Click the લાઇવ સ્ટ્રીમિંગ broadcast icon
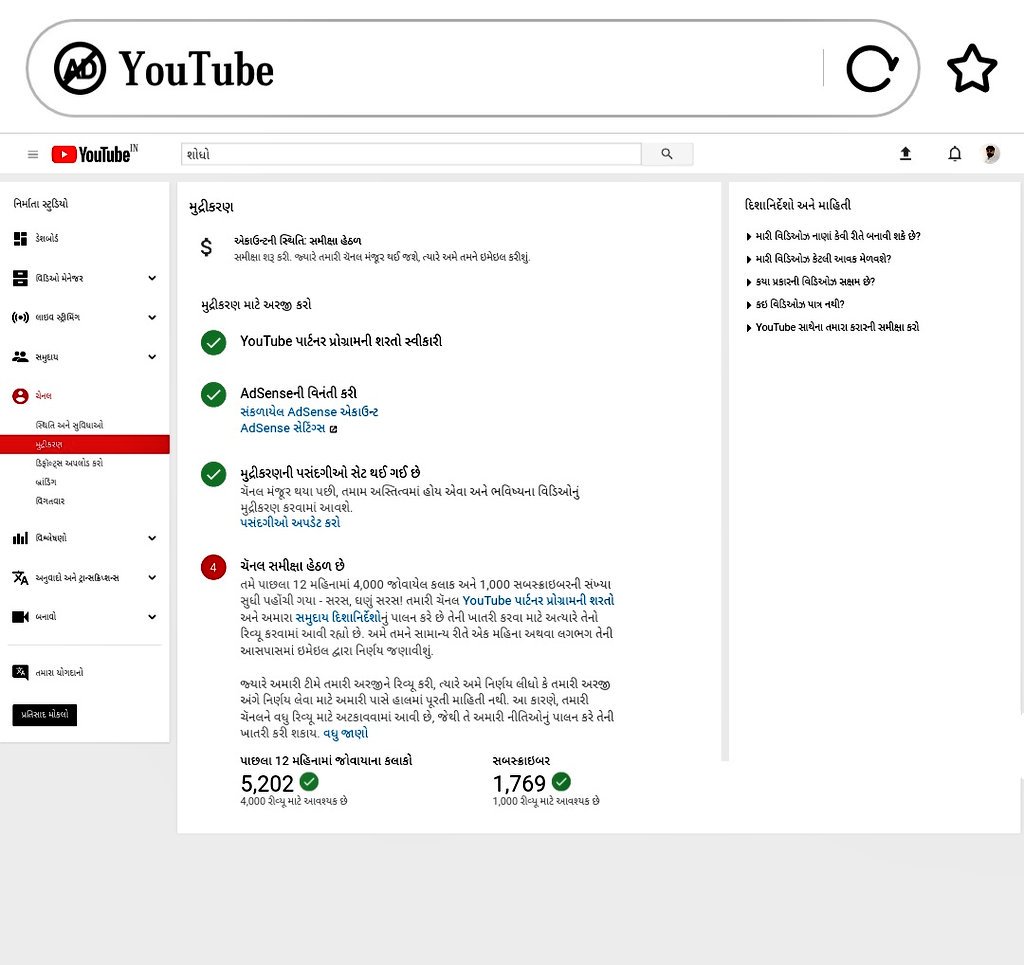Image resolution: width=1024 pixels, height=965 pixels. 20,317
